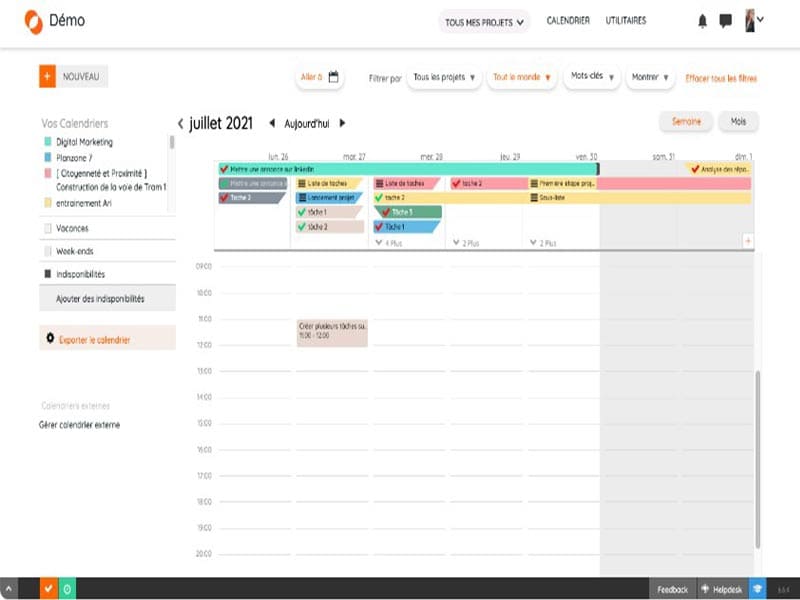This screenshot has width=800, height=600.
Task: Open the Tous les projets filter dropdown
Action: 444,78
